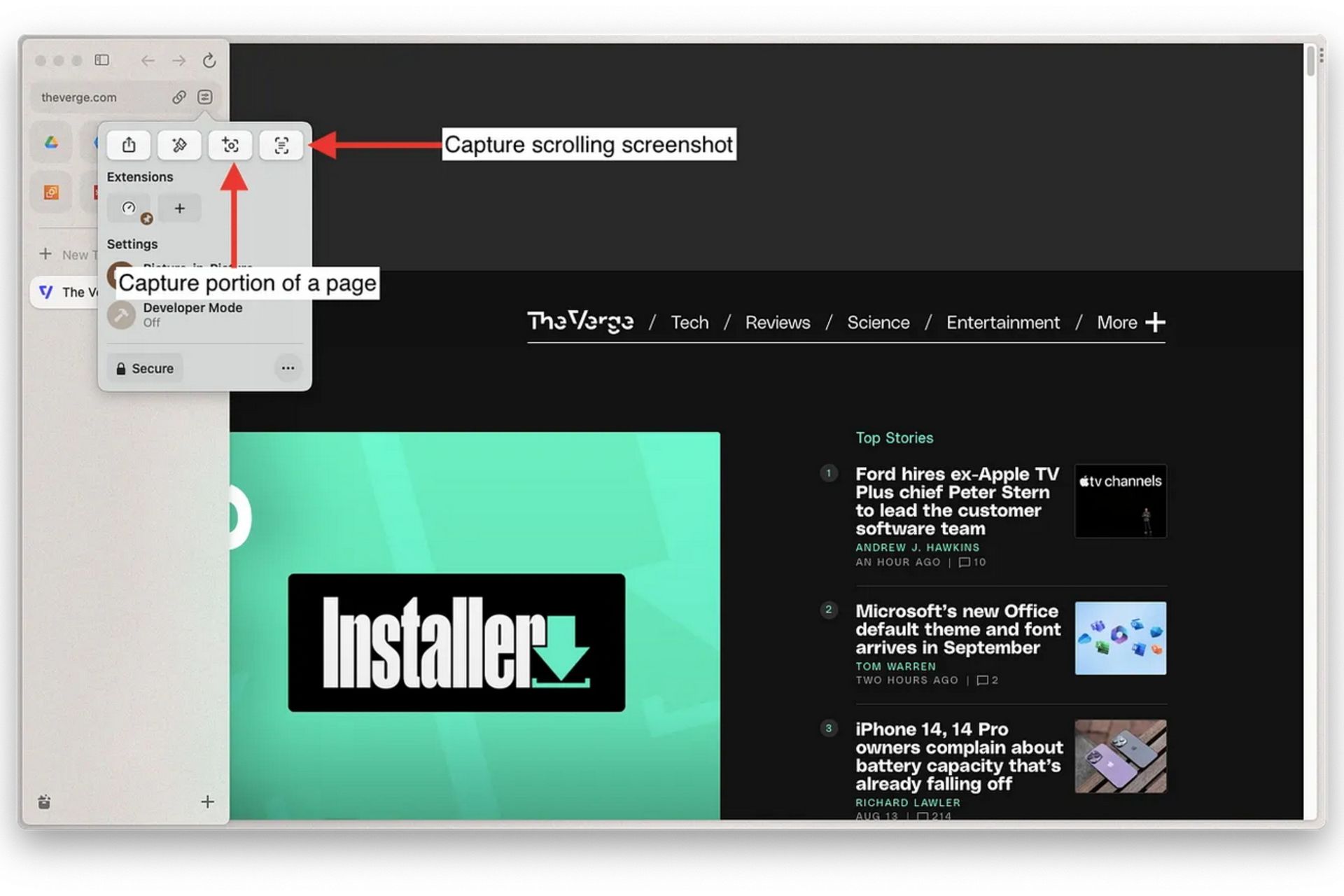Expand the Extensions section dropdown
Image resolution: width=1344 pixels, height=896 pixels.
[140, 177]
